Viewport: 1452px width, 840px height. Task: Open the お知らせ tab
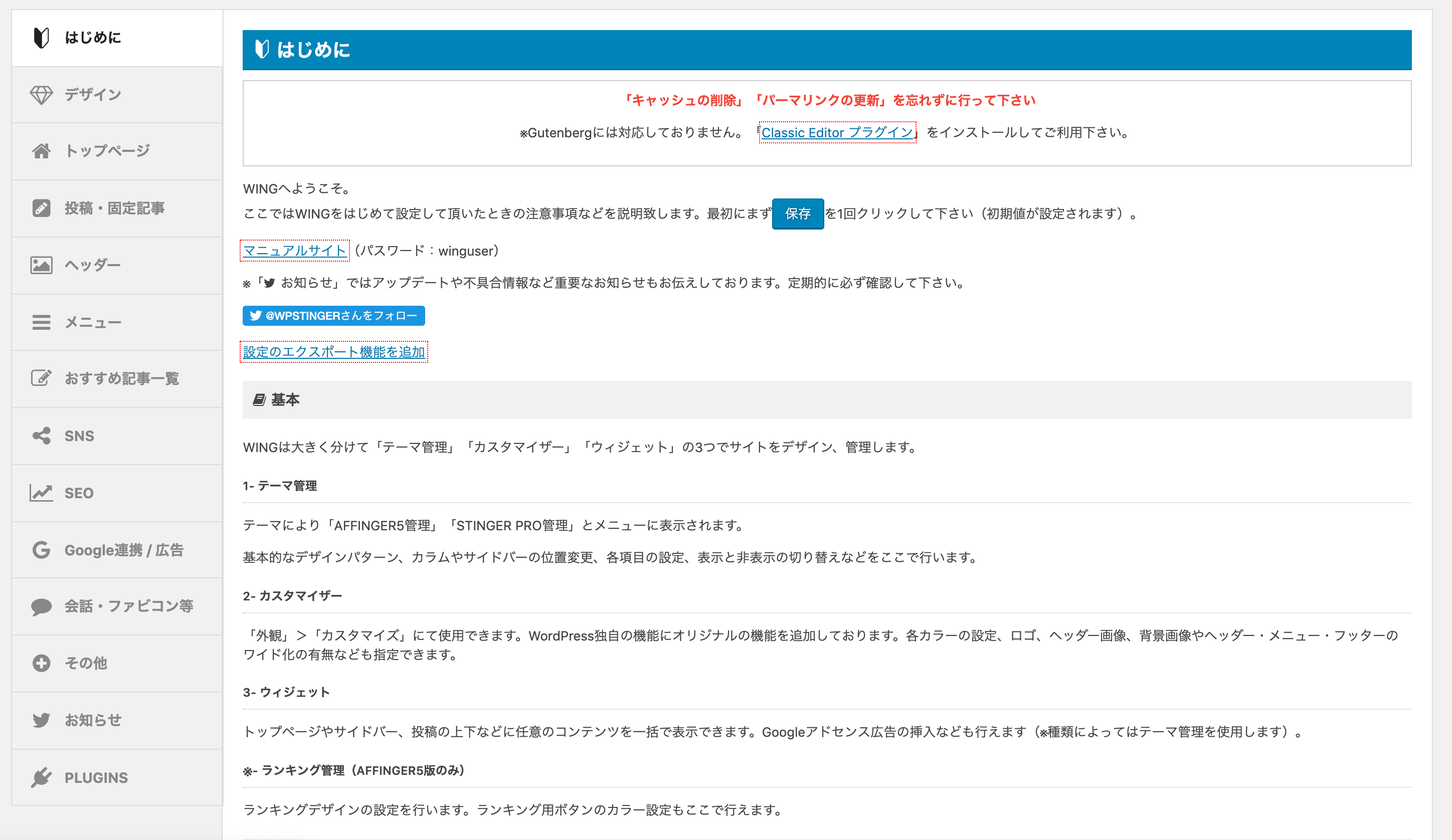click(x=117, y=720)
